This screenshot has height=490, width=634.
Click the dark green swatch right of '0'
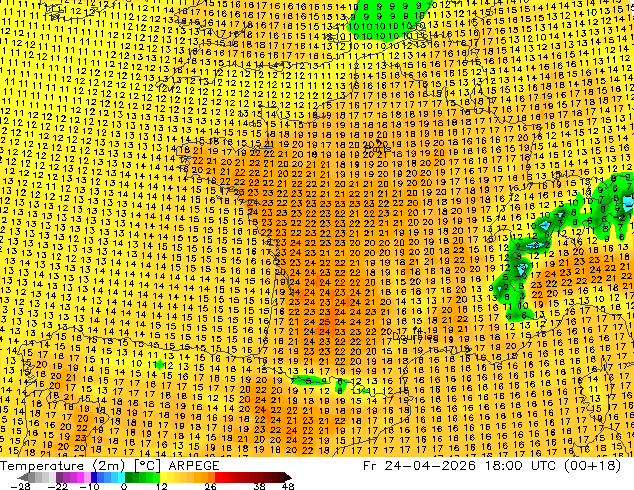coord(129,477)
